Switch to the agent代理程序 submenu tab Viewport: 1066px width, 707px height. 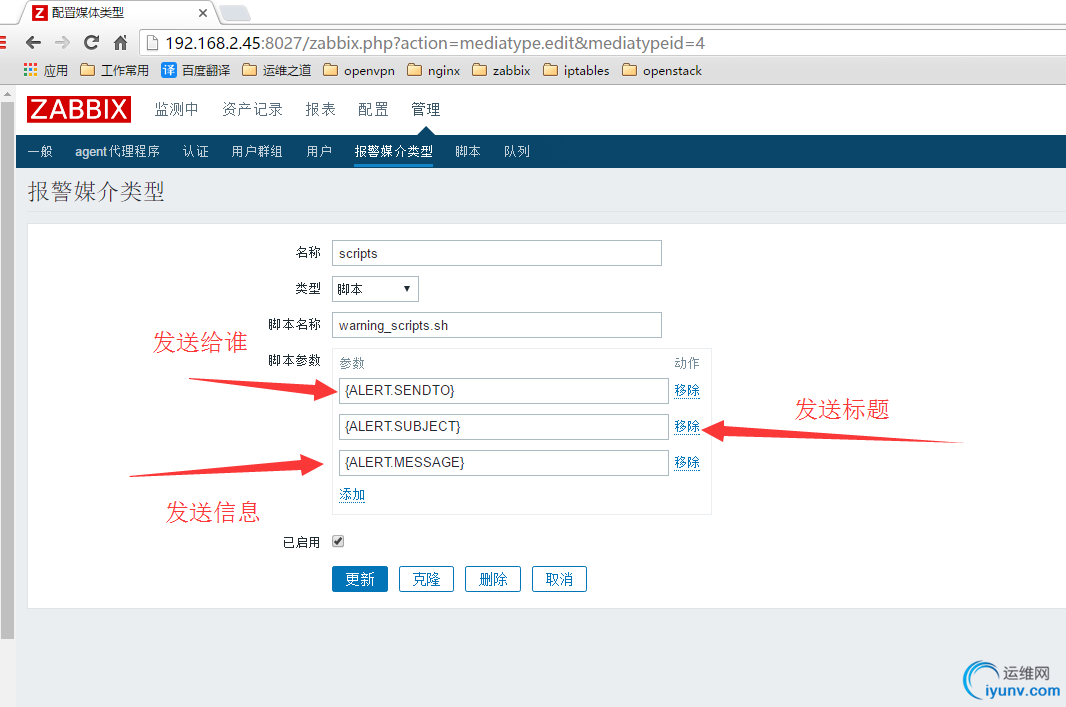pos(117,151)
